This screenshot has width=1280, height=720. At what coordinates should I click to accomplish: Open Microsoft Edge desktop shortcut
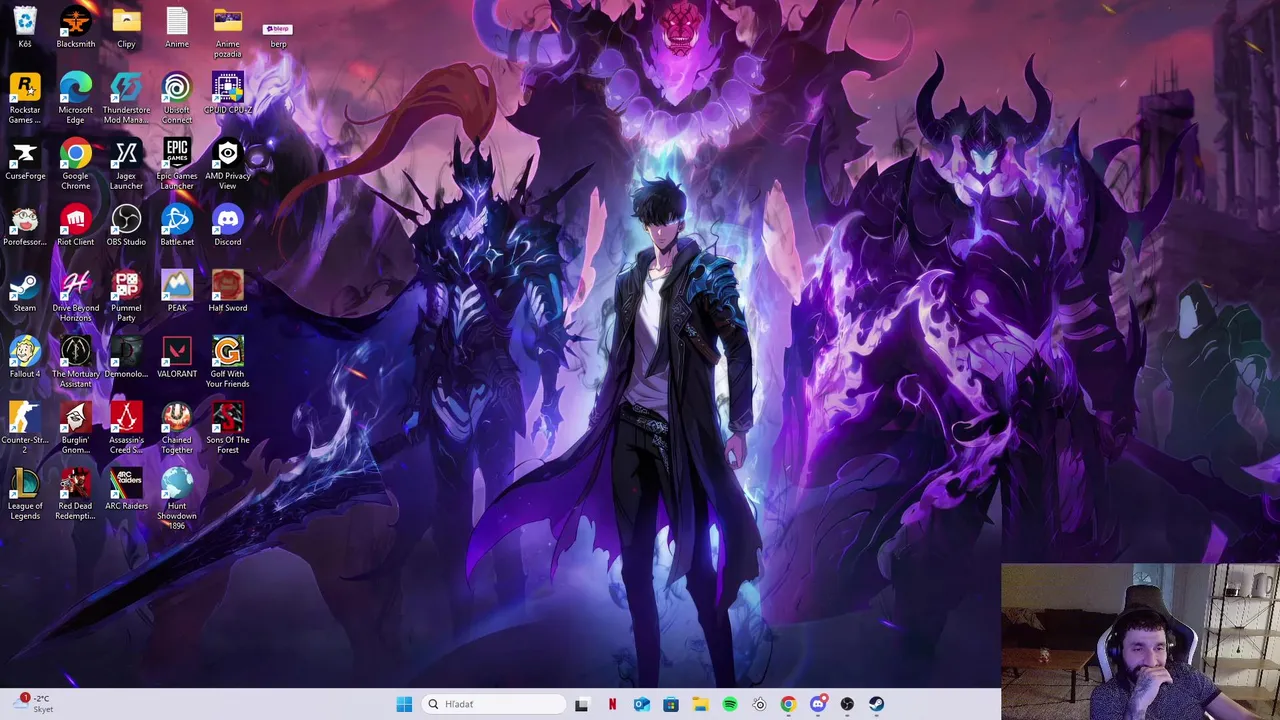(x=75, y=98)
